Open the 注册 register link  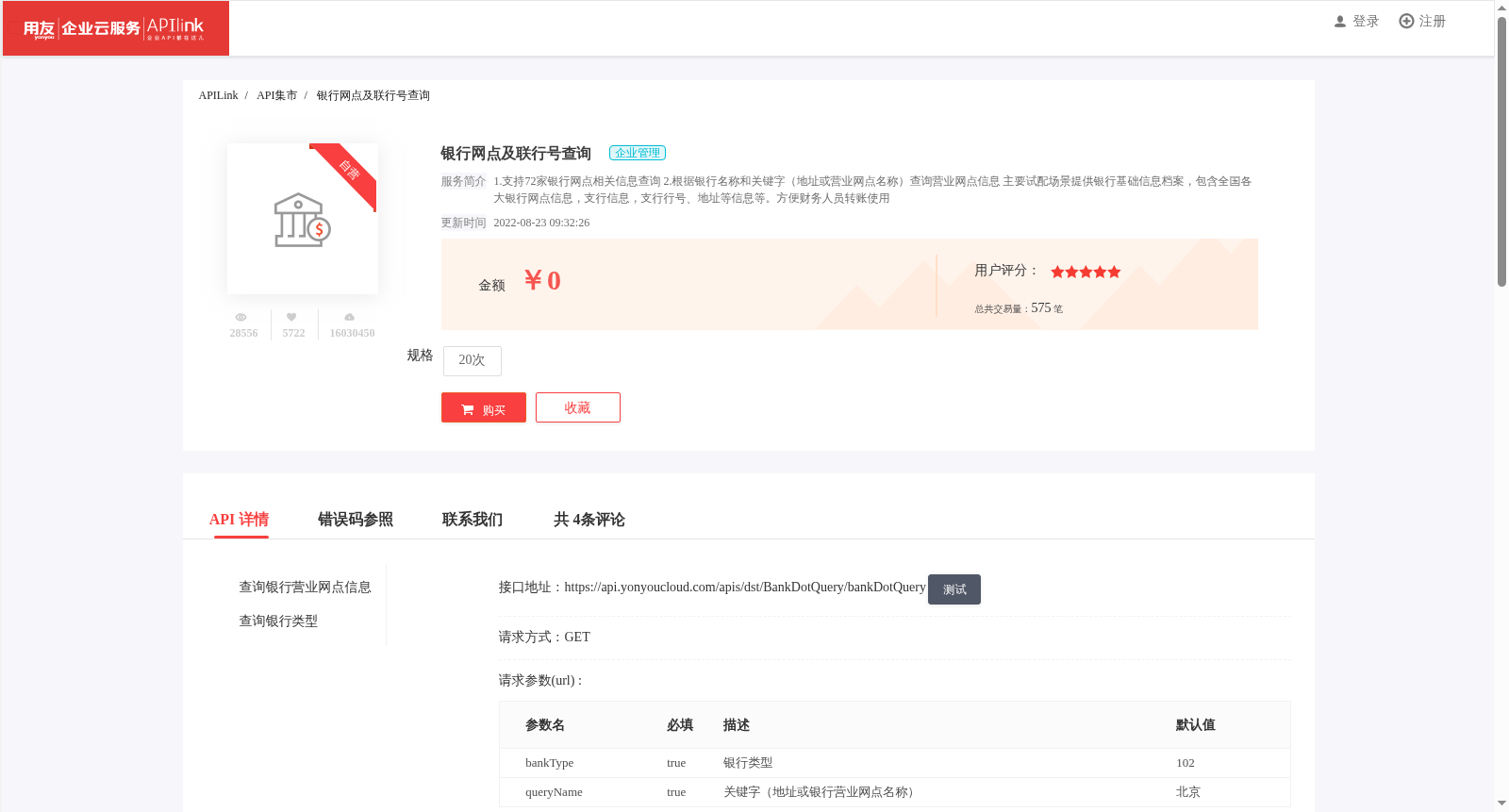tap(1433, 22)
